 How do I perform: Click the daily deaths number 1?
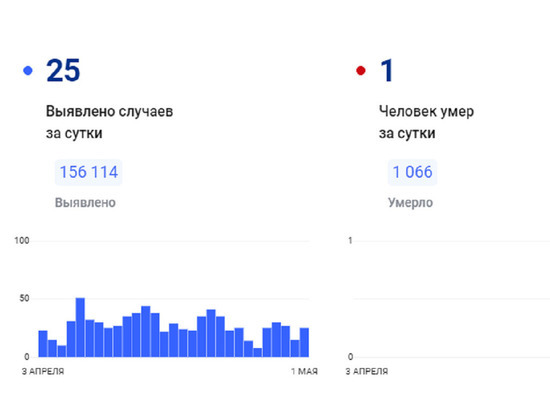point(387,70)
